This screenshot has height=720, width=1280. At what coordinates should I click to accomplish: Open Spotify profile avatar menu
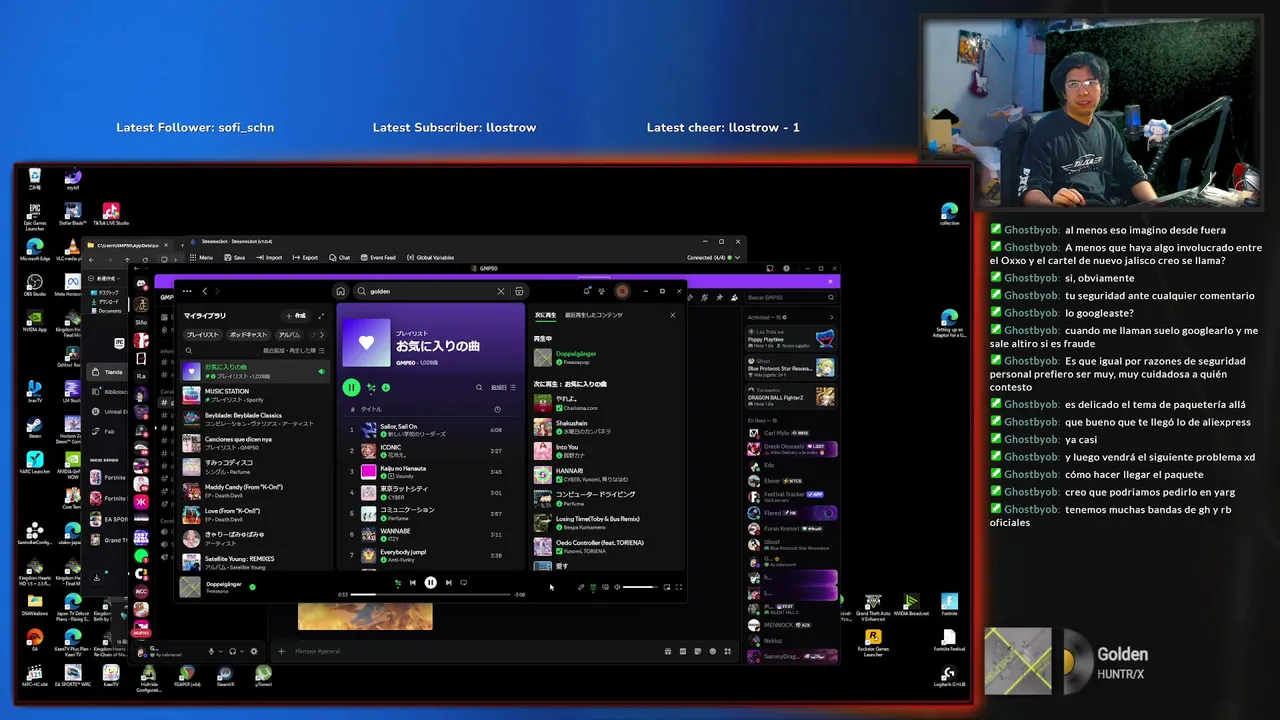coord(622,291)
